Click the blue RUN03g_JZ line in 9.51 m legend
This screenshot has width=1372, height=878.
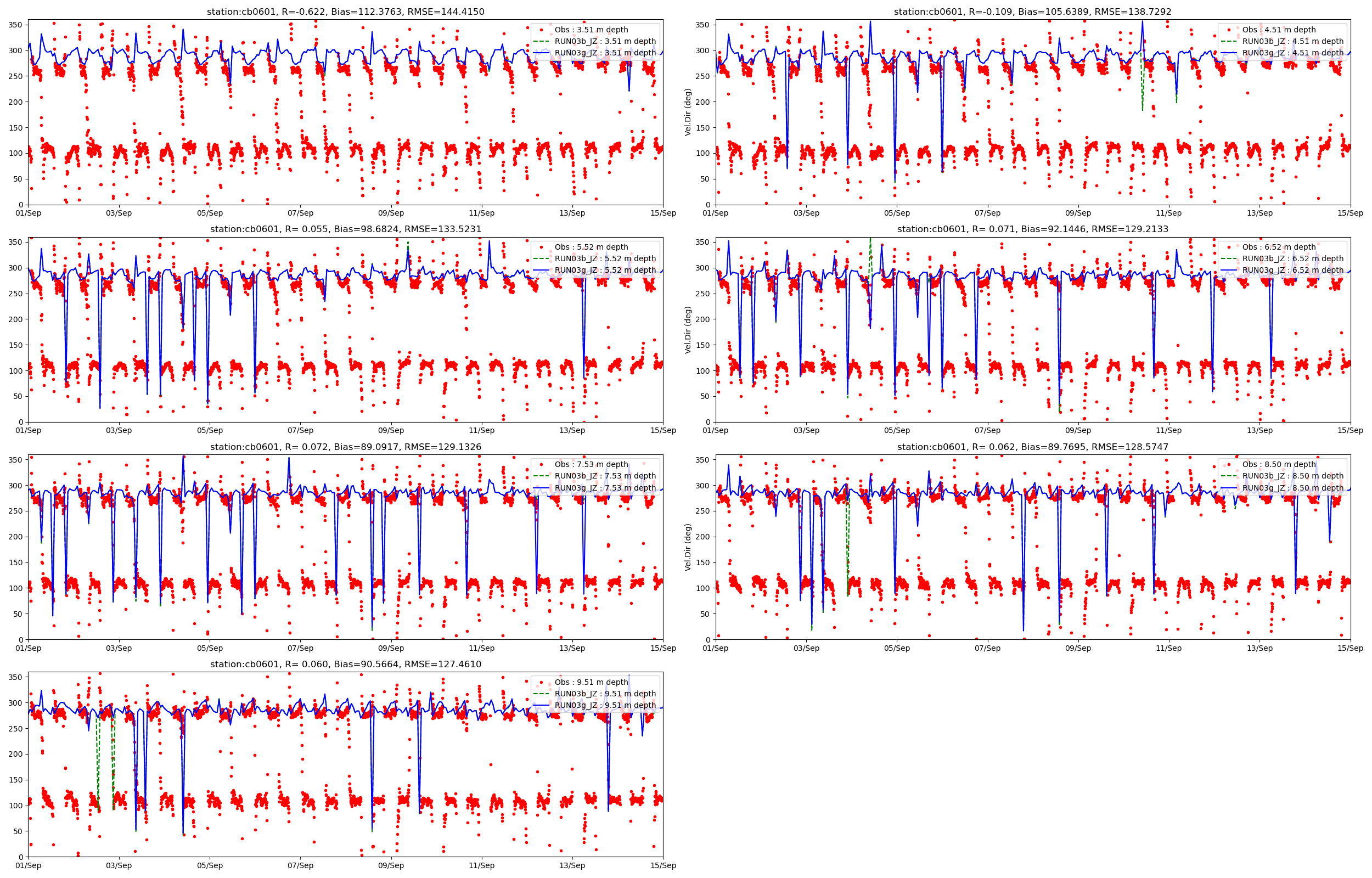click(542, 705)
